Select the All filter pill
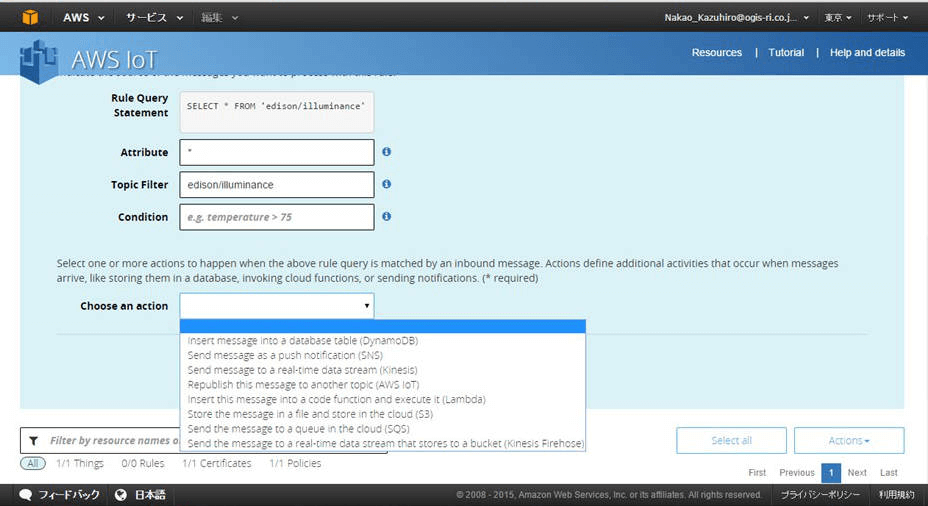This screenshot has height=506, width=928. (33, 463)
